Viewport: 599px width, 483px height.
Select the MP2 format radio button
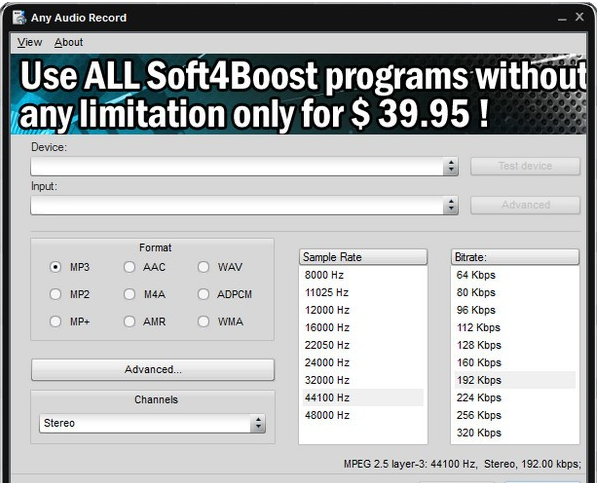pyautogui.click(x=55, y=294)
